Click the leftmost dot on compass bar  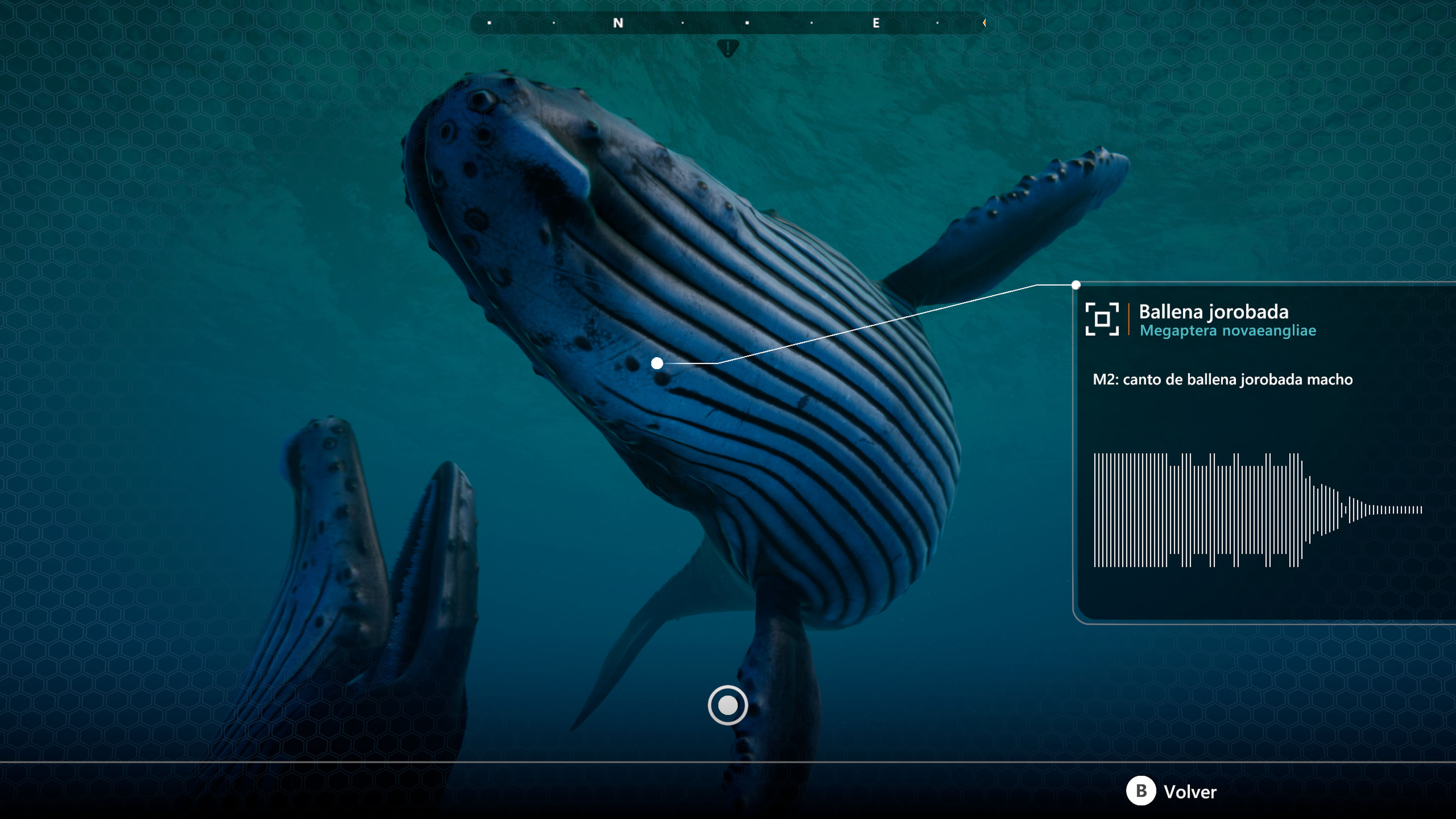(x=489, y=23)
